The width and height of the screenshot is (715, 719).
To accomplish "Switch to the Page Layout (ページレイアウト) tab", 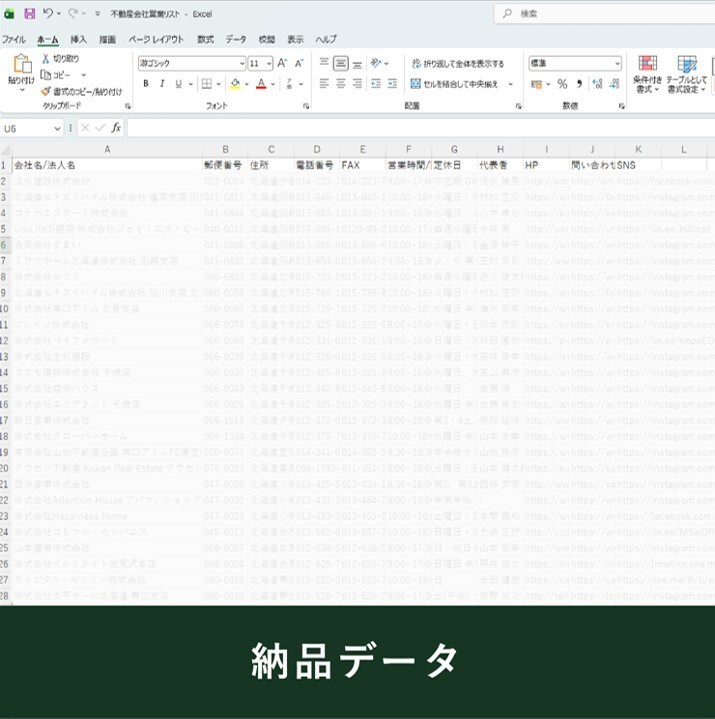I will (x=156, y=39).
